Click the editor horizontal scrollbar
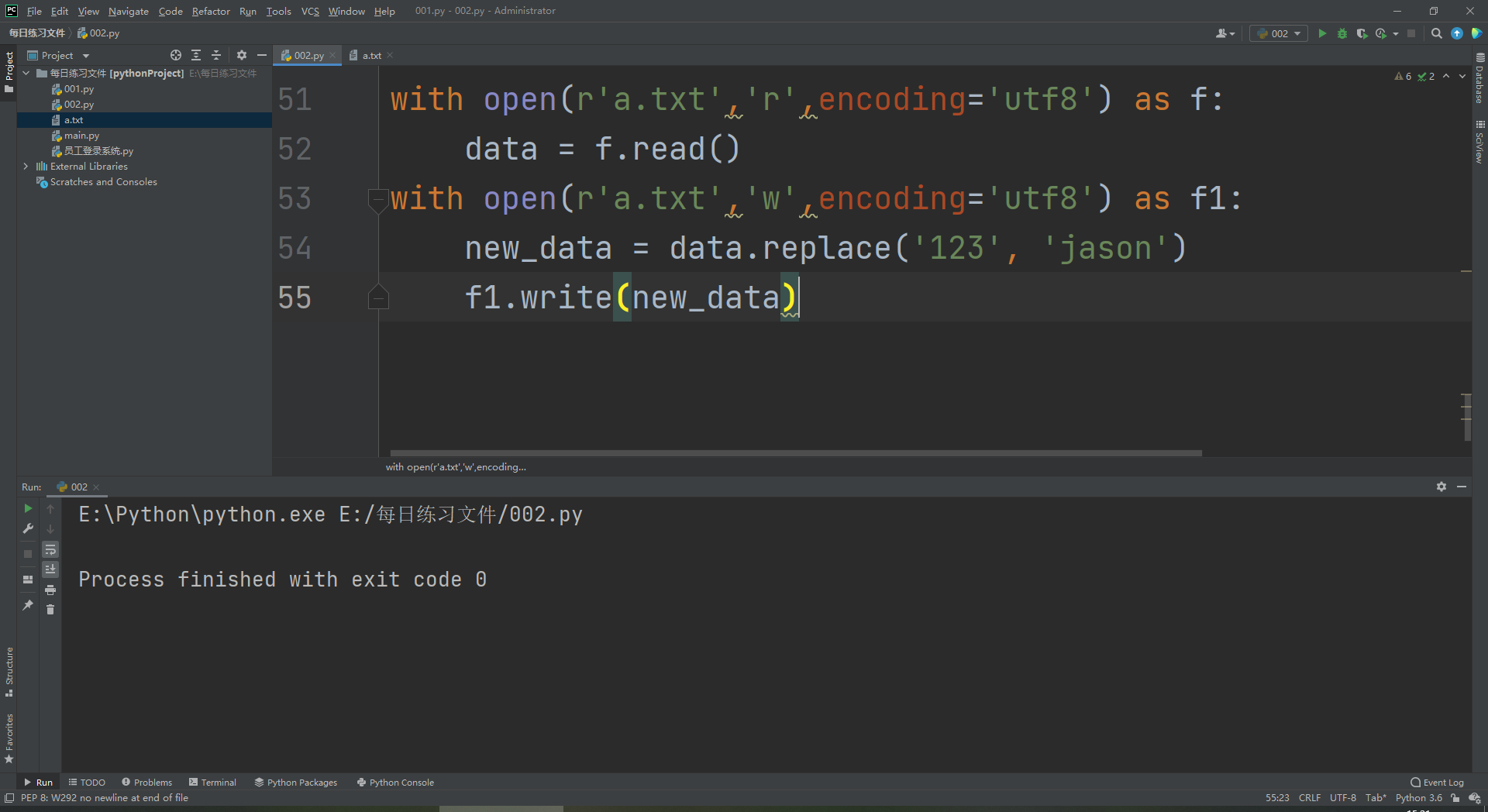 [796, 453]
